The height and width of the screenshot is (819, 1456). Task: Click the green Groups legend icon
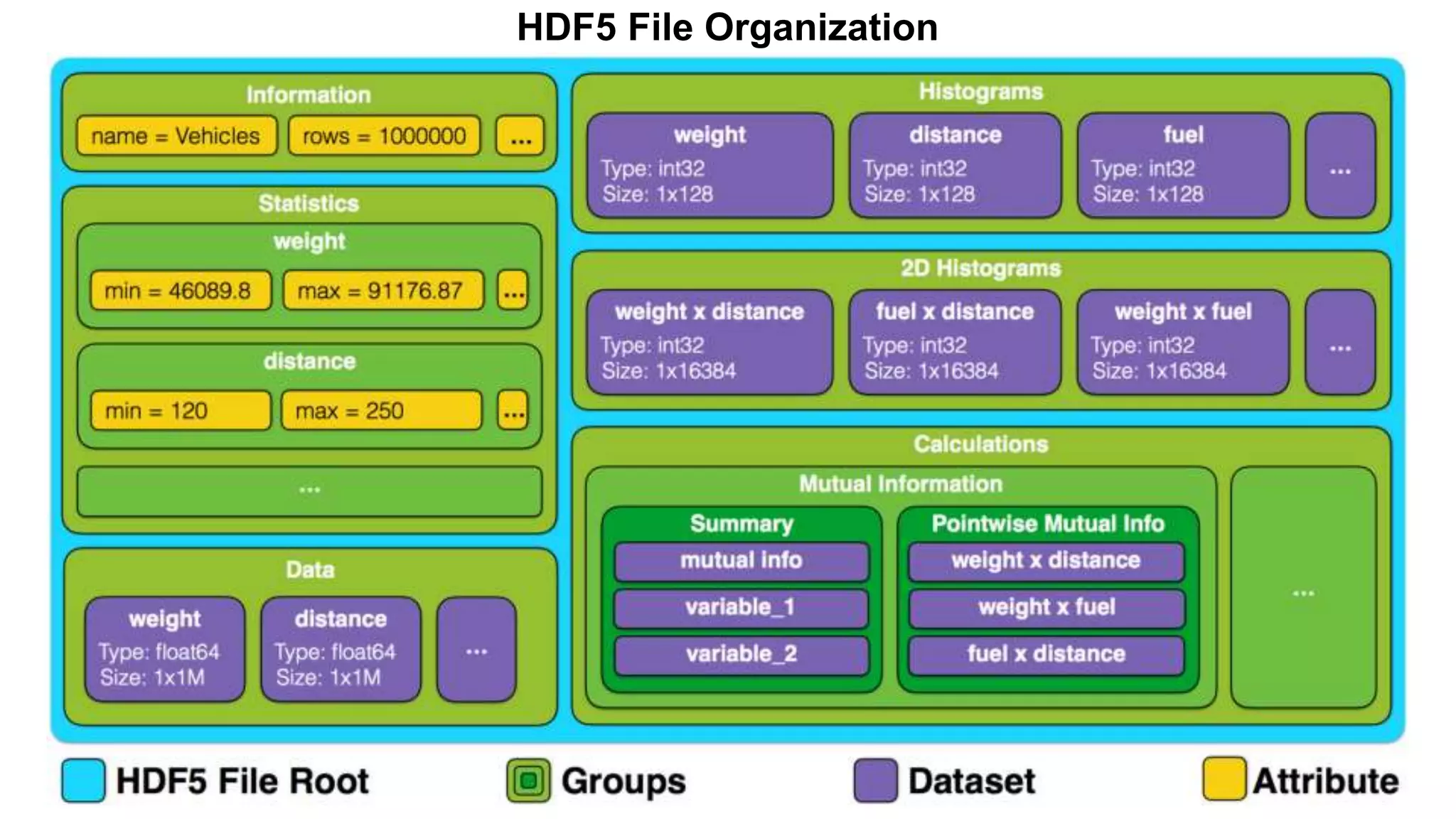[528, 781]
